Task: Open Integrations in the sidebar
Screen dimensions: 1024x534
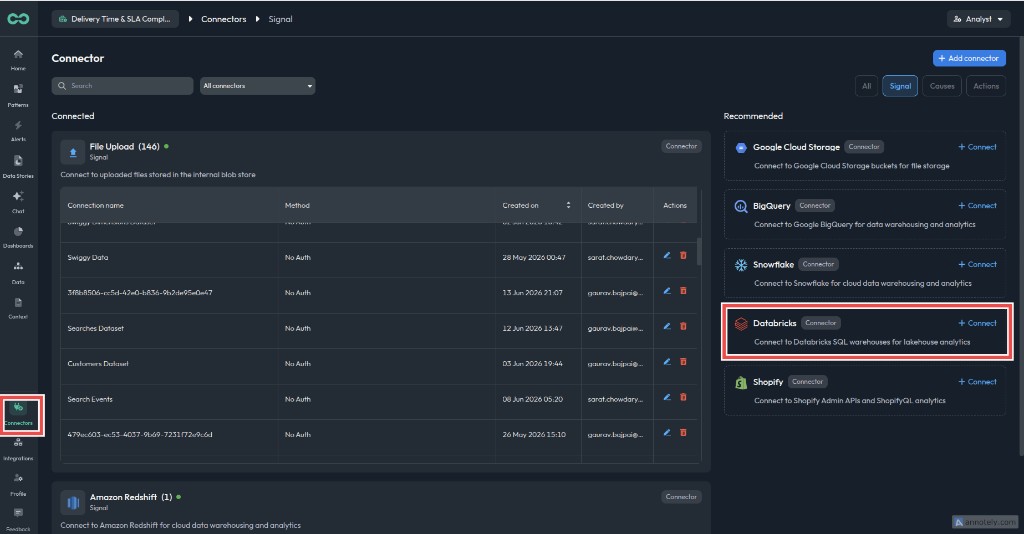Action: click(18, 449)
